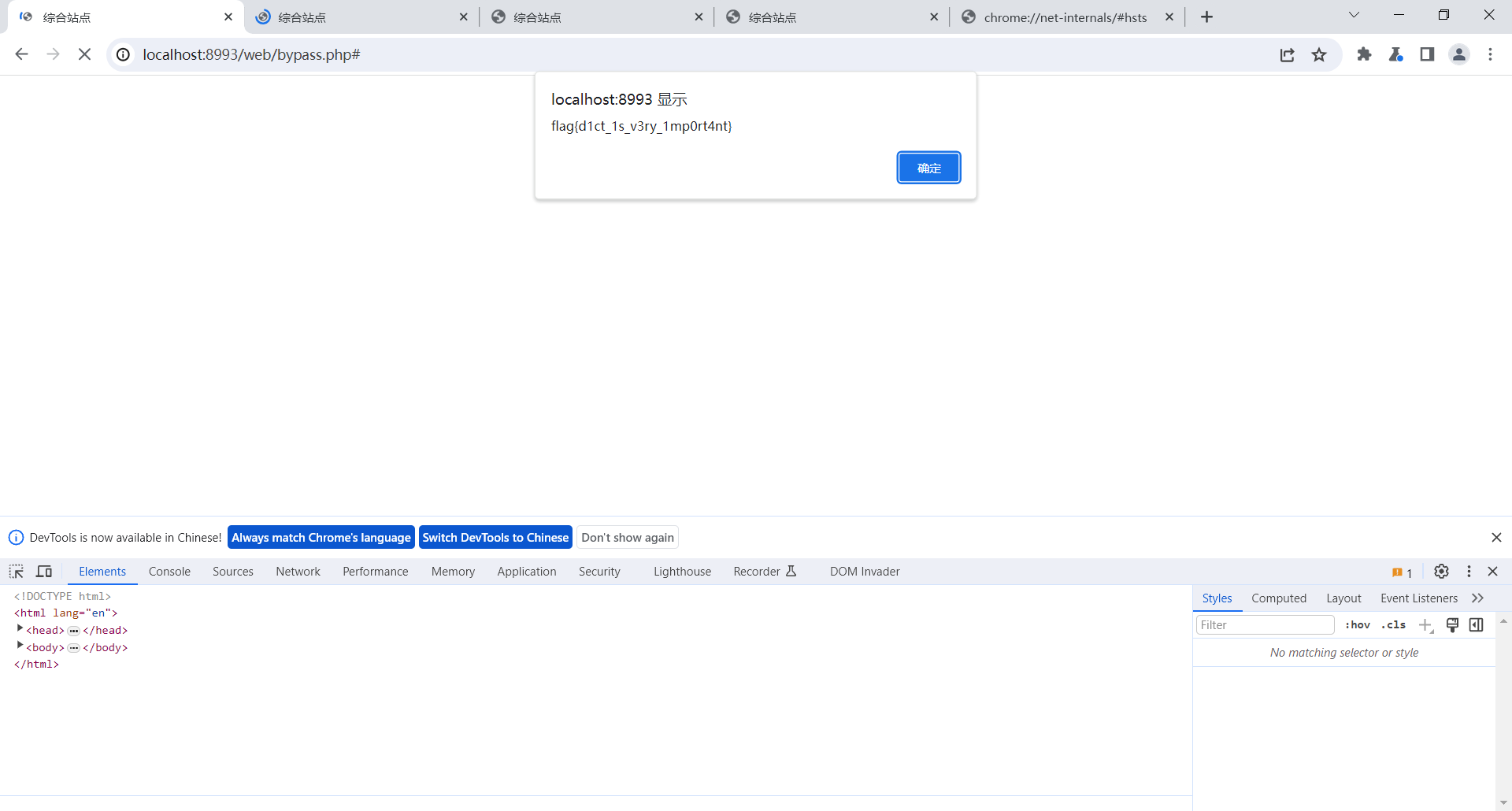
Task: Open the Network tab
Action: click(298, 572)
